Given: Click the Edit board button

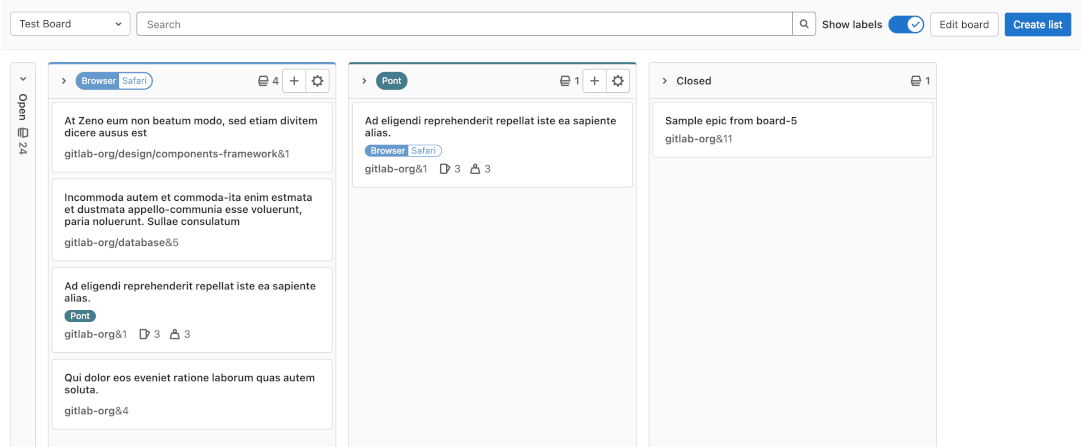Looking at the screenshot, I should [x=964, y=24].
